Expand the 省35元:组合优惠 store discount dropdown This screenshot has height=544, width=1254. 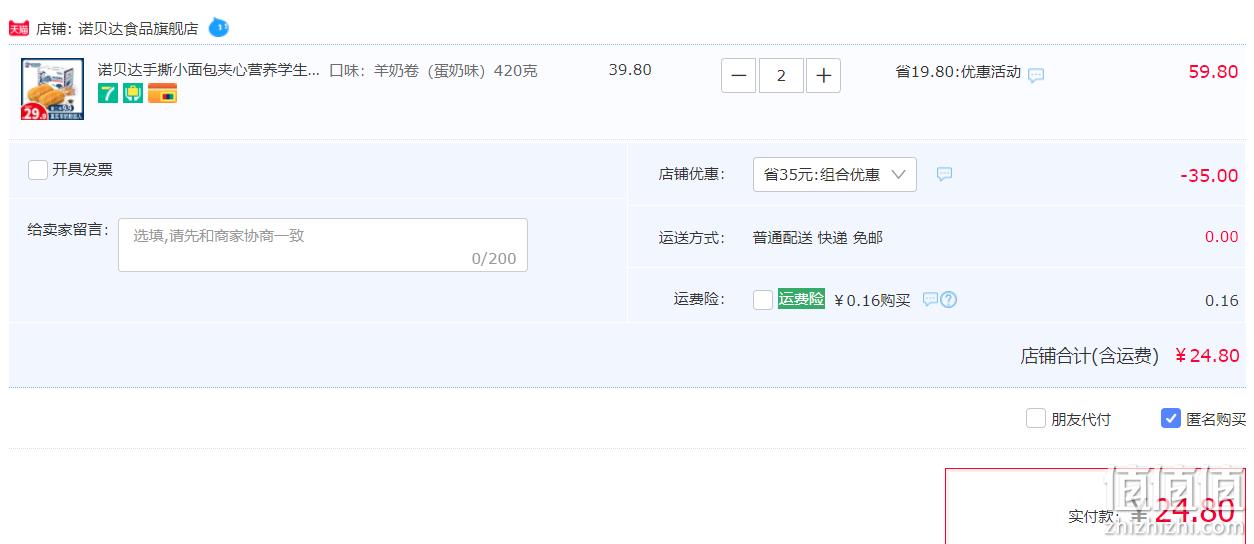click(835, 174)
